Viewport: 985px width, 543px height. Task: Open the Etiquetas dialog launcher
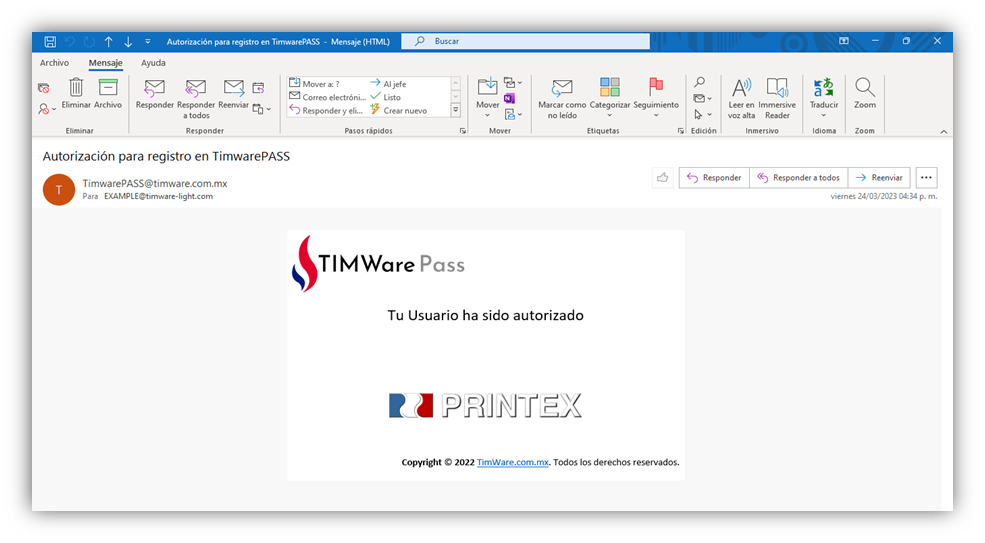(680, 131)
